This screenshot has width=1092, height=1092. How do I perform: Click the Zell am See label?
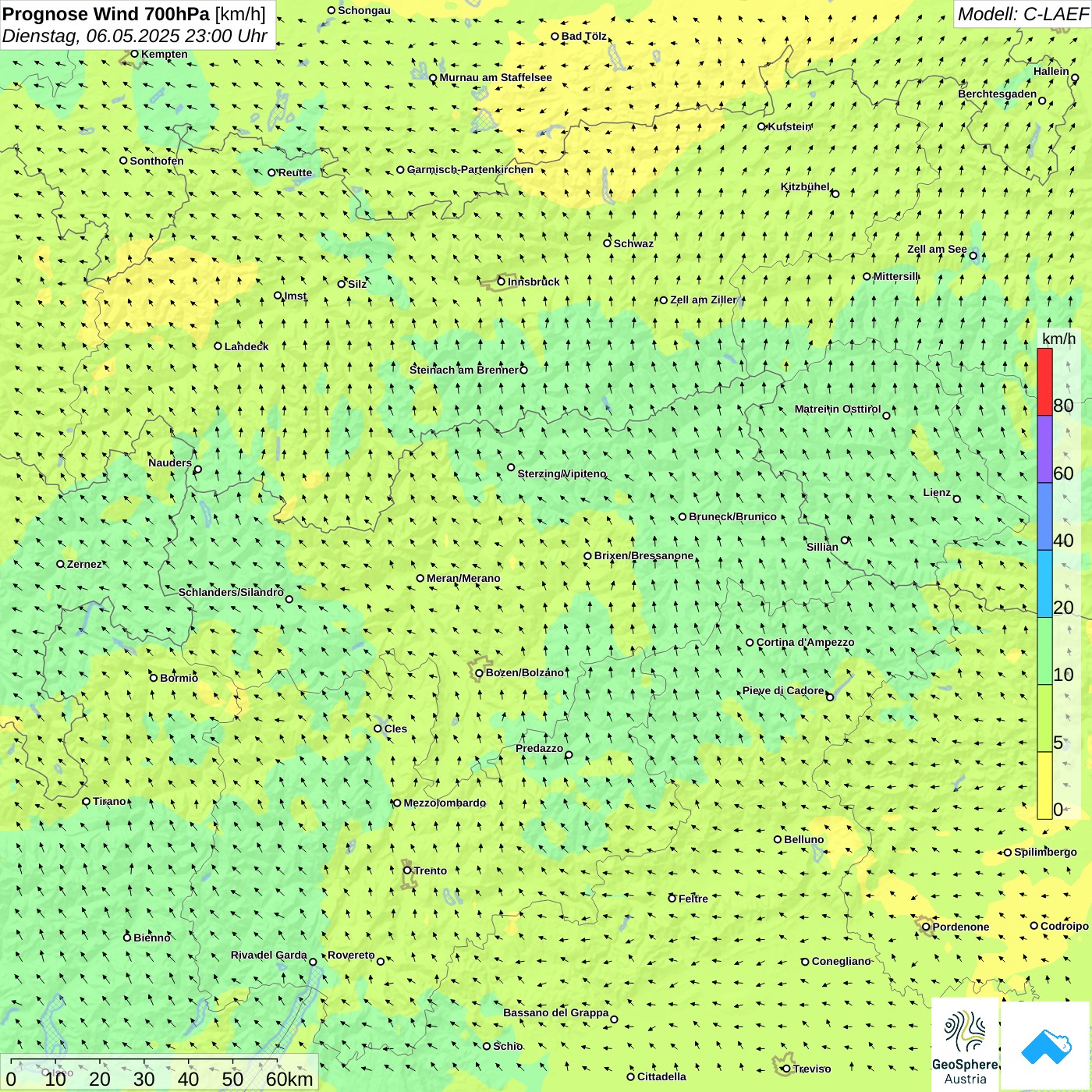(937, 249)
